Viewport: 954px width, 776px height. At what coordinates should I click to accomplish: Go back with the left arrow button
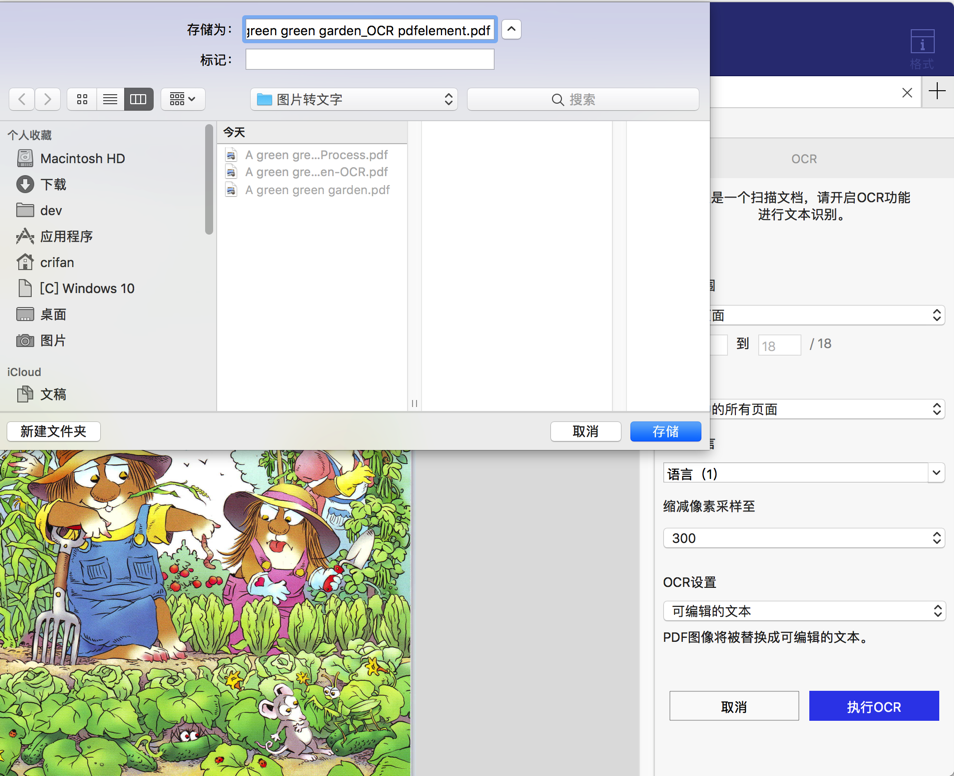click(22, 99)
